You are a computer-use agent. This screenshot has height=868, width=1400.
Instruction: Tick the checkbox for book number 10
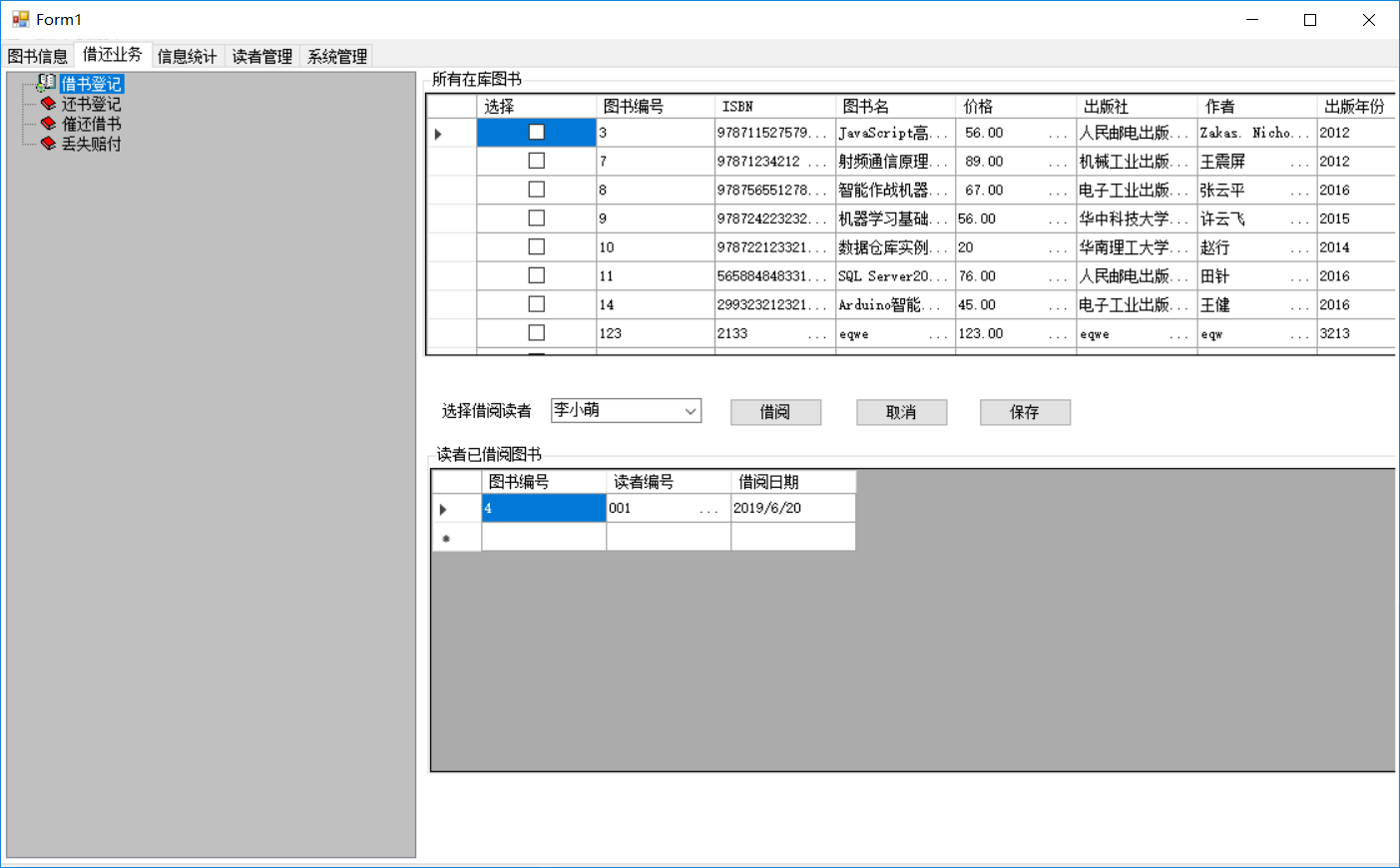point(536,246)
